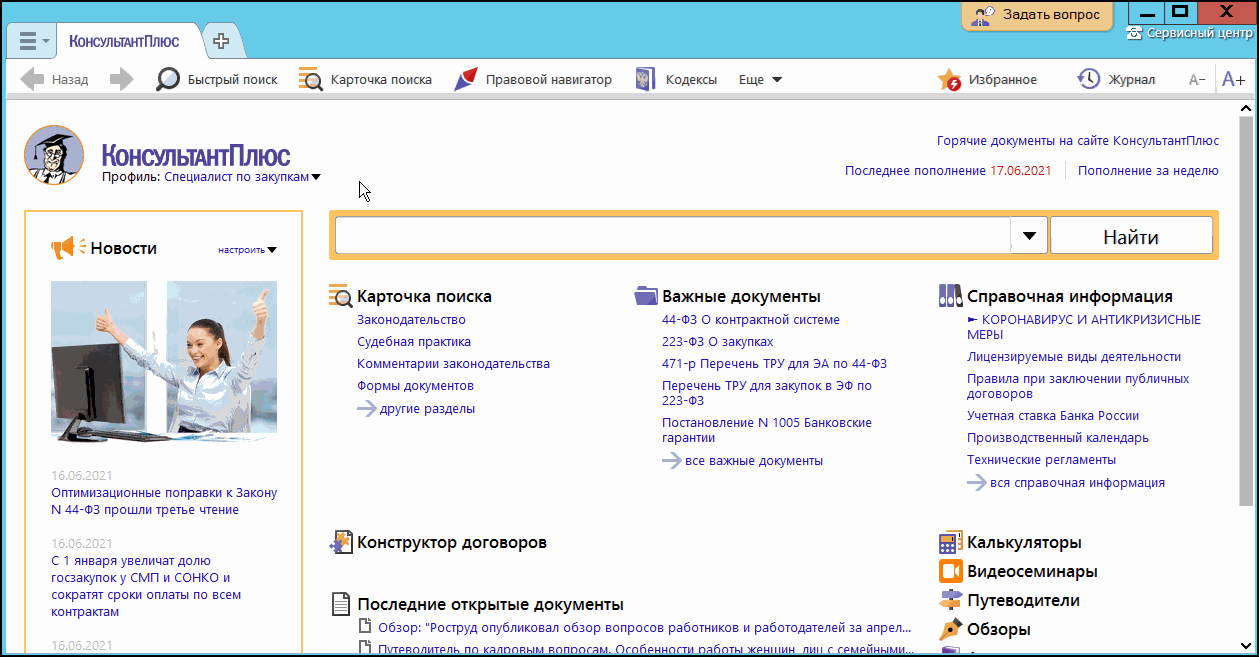
Task: Open Комментарии законодательства section
Action: coord(453,364)
